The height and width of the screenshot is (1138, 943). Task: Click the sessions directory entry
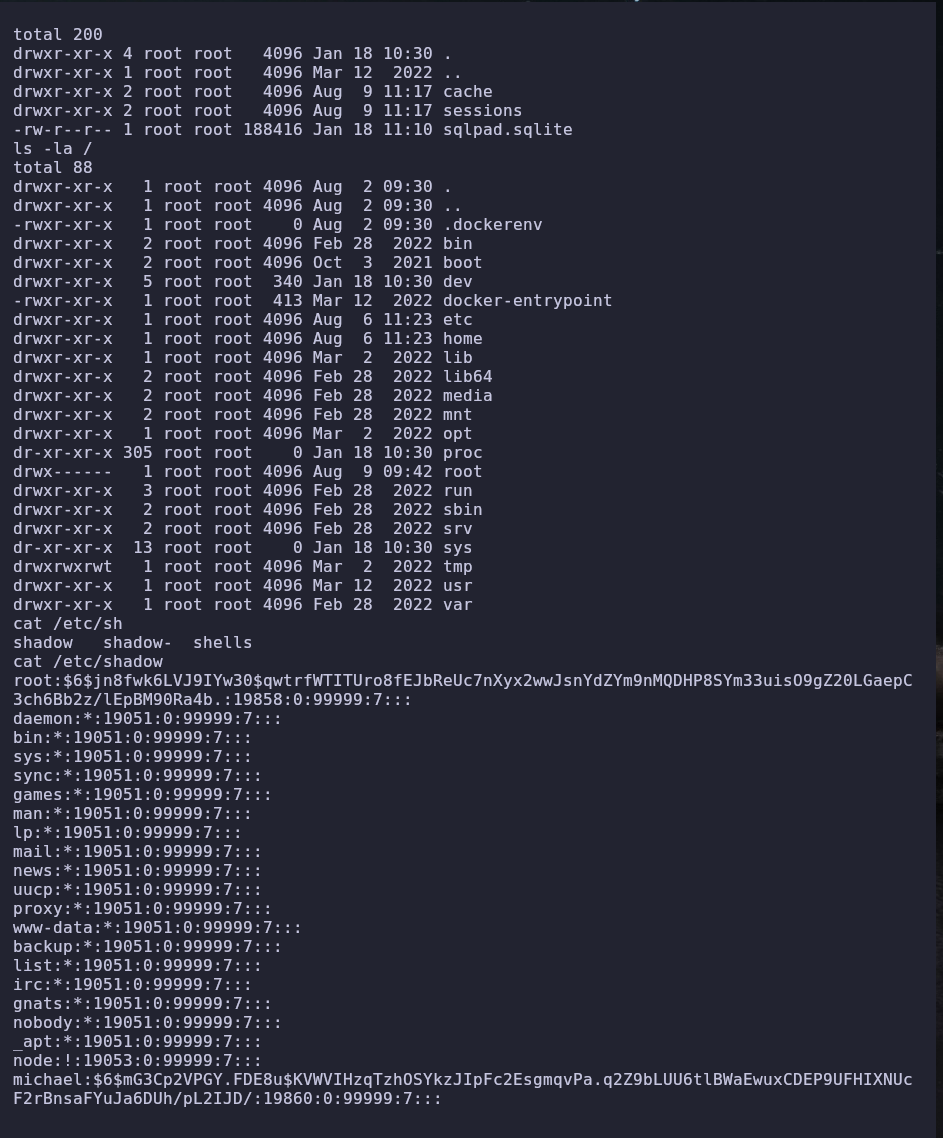pyautogui.click(x=483, y=111)
